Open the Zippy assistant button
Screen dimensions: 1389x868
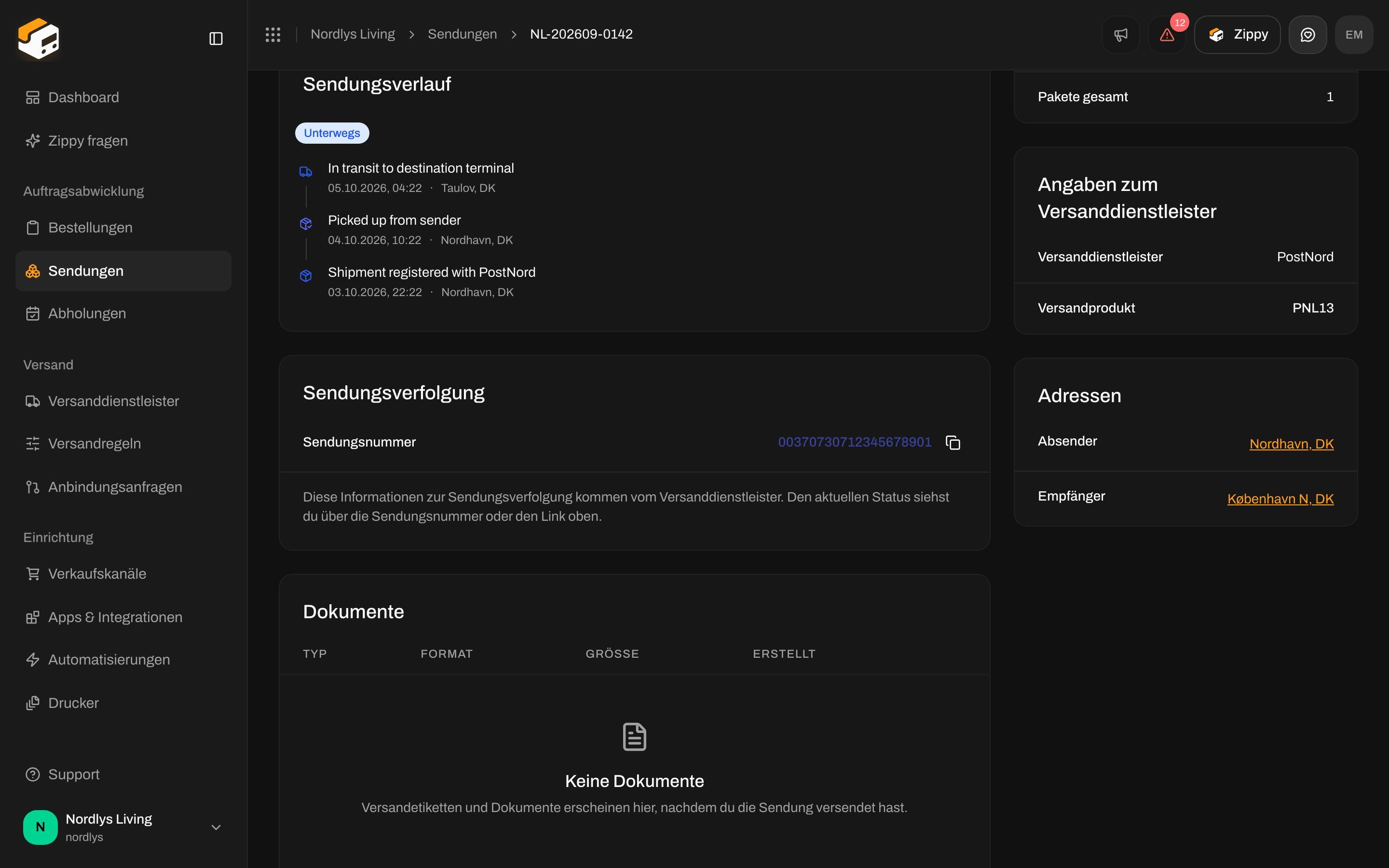click(x=1237, y=34)
